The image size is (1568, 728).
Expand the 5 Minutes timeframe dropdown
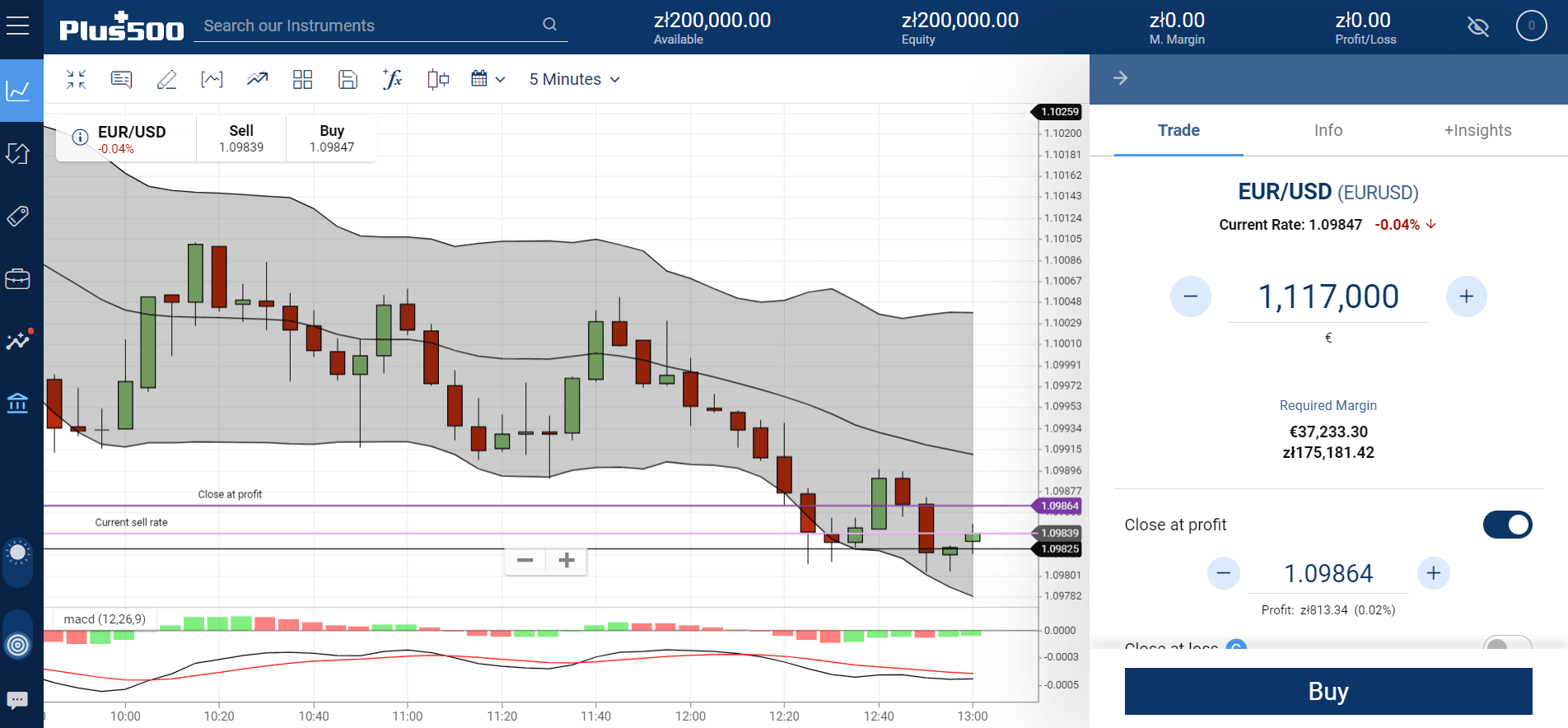574,79
